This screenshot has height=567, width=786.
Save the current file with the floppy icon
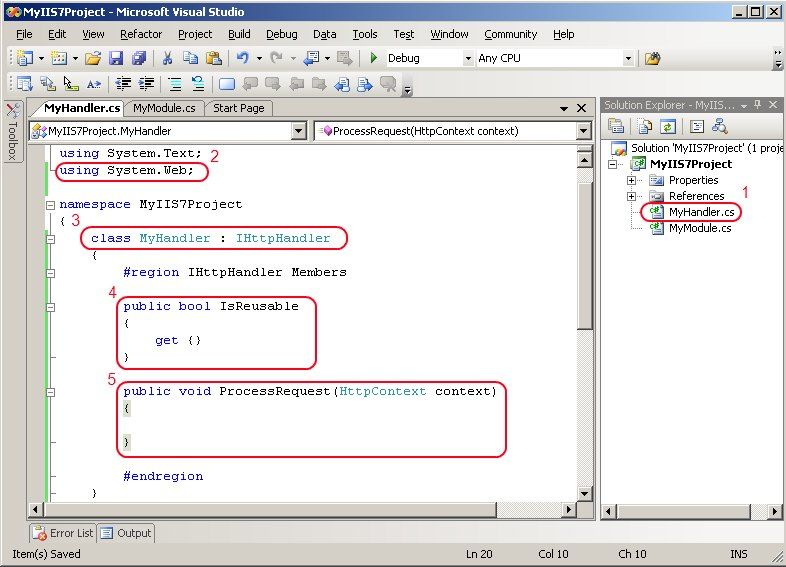116,58
